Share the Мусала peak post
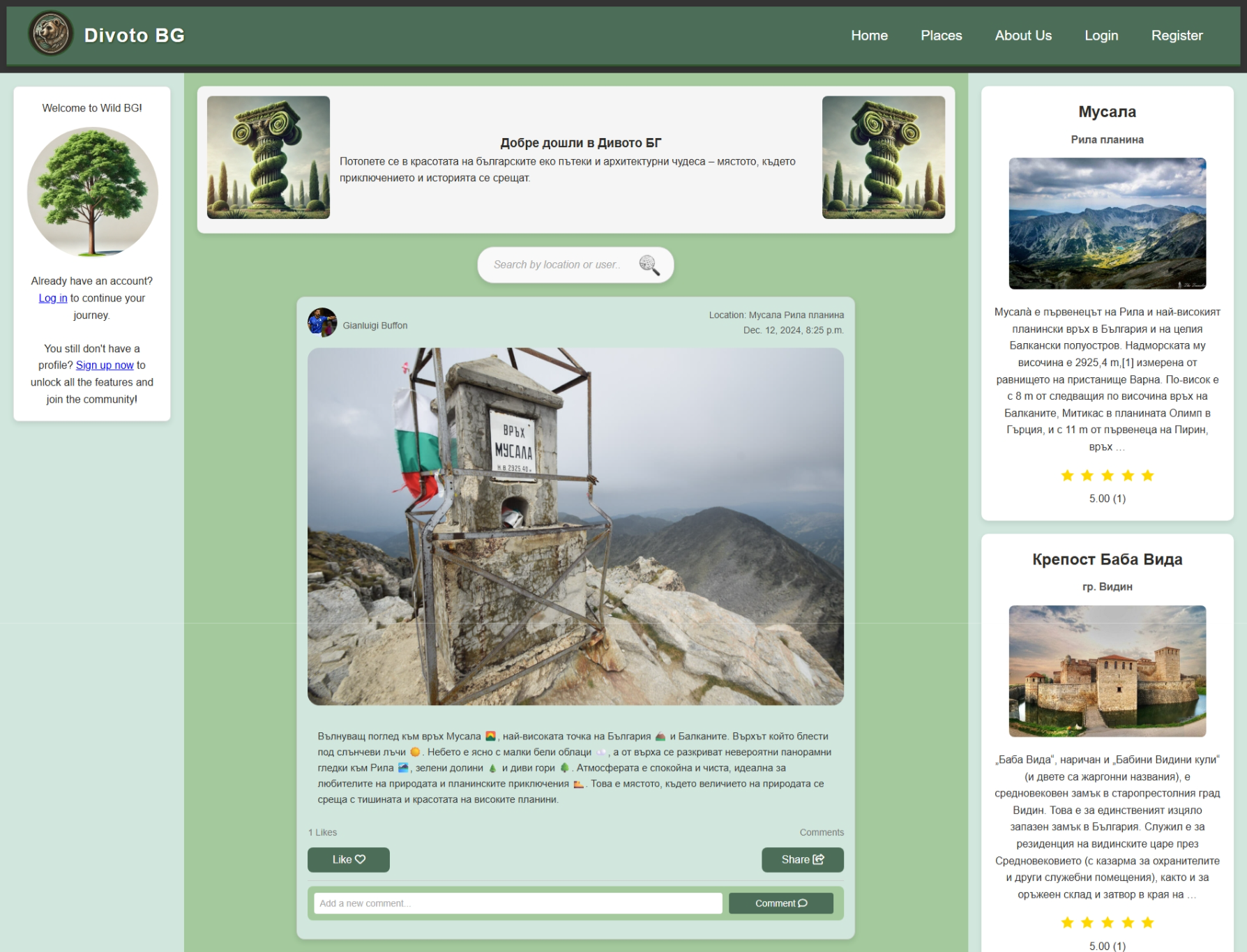The height and width of the screenshot is (952, 1247). click(x=802, y=859)
